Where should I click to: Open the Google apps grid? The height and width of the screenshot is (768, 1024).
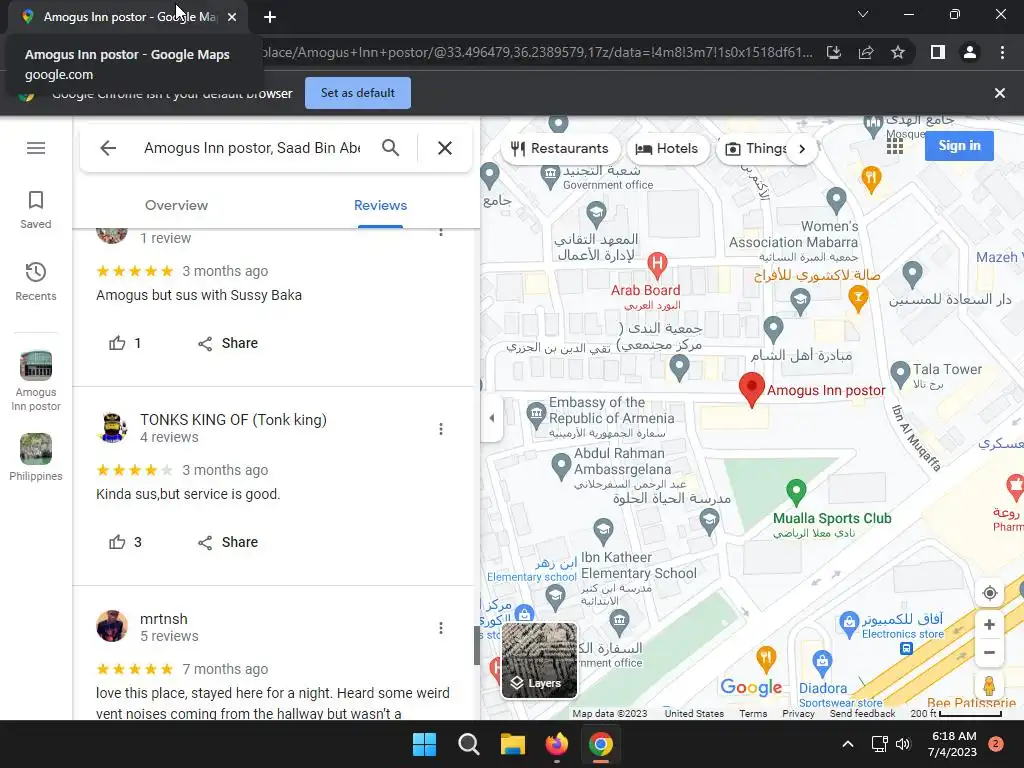[895, 146]
